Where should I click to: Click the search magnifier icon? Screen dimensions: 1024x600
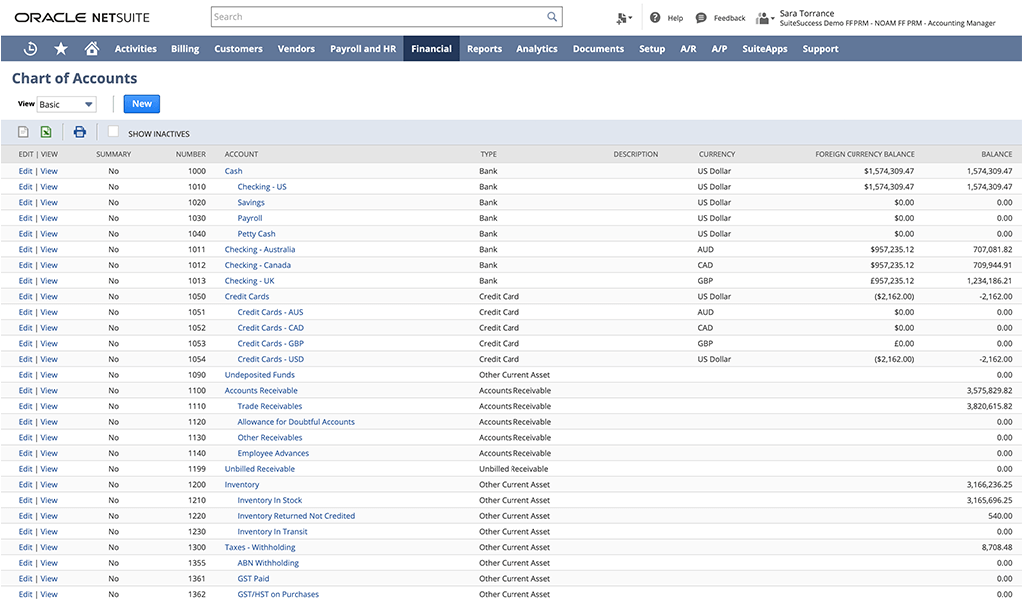552,17
